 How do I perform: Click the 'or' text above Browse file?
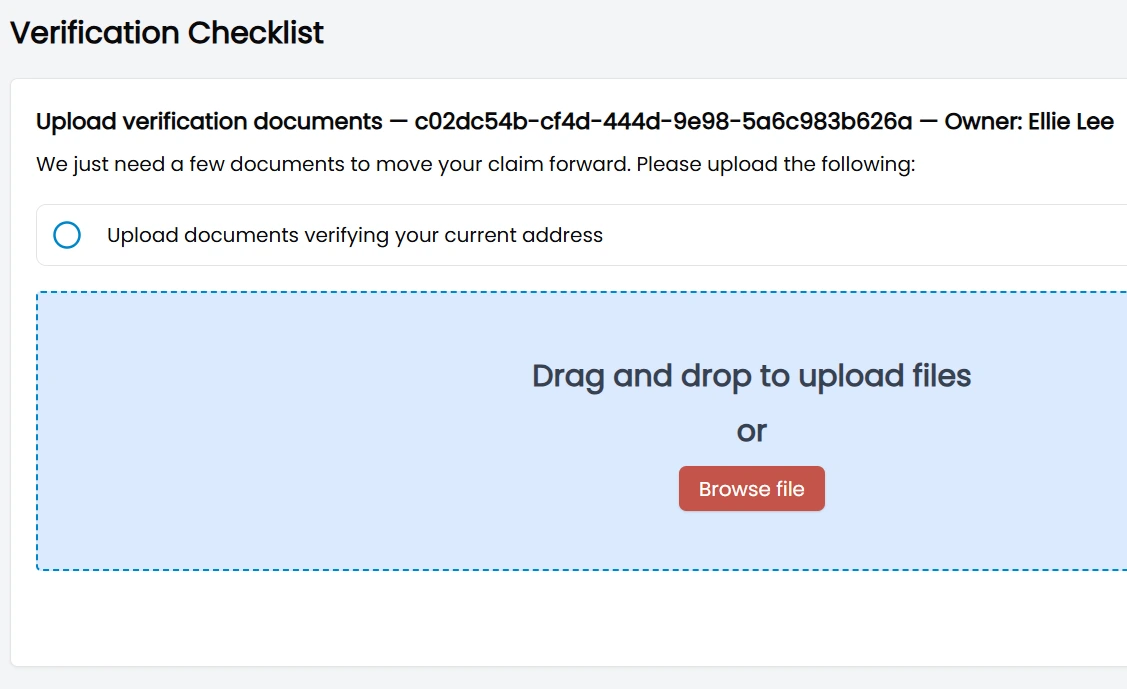click(751, 431)
